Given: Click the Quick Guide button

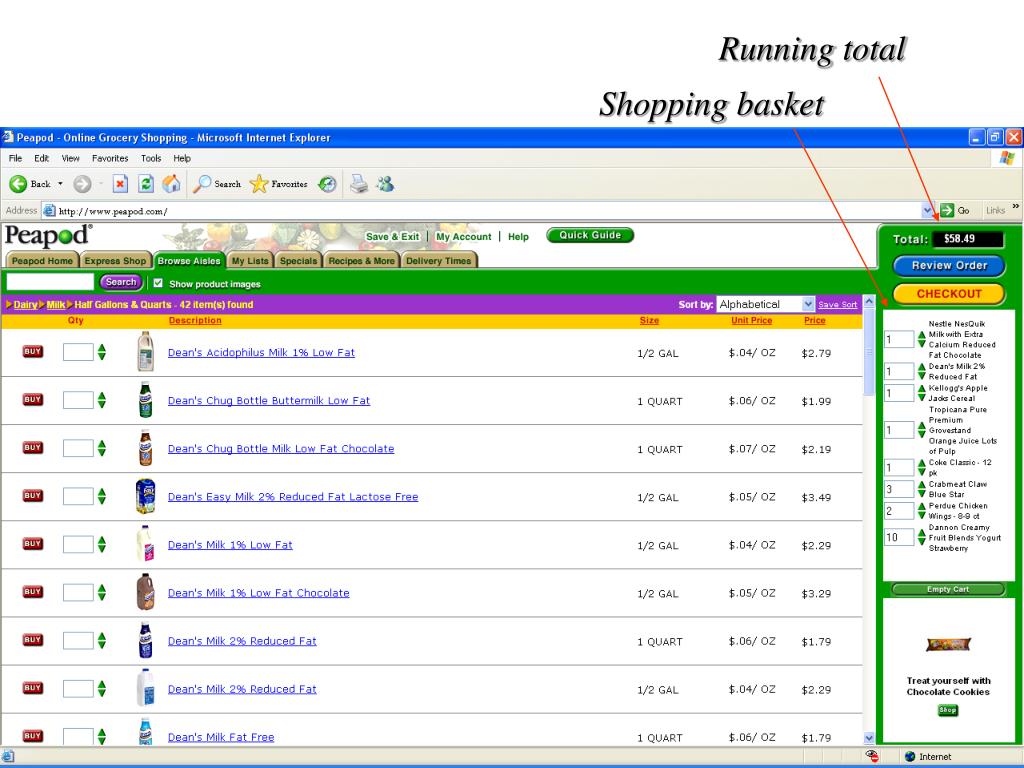Looking at the screenshot, I should [590, 235].
